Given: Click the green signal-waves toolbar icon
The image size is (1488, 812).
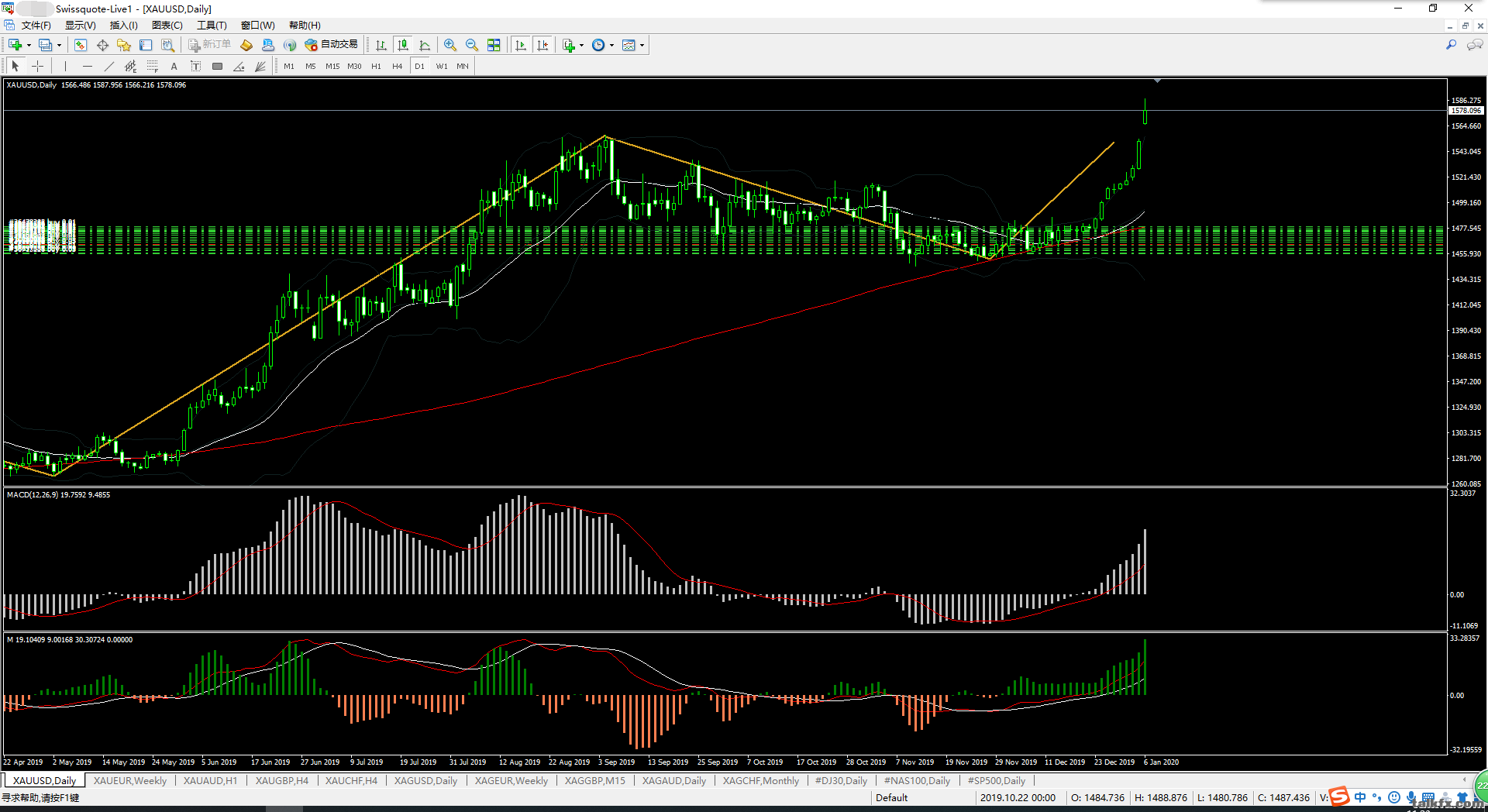Looking at the screenshot, I should pos(290,45).
